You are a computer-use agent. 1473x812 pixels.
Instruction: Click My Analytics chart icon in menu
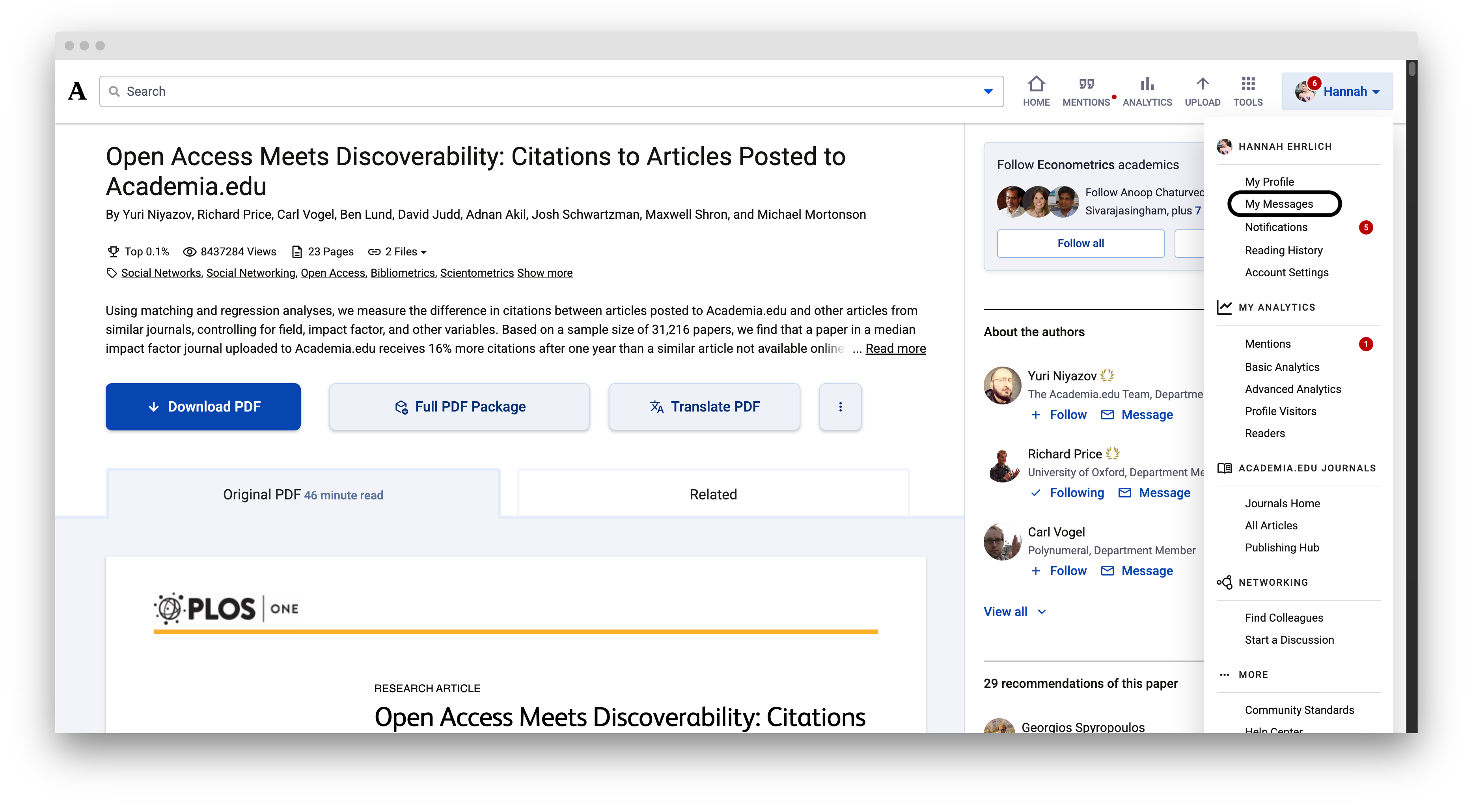tap(1224, 307)
